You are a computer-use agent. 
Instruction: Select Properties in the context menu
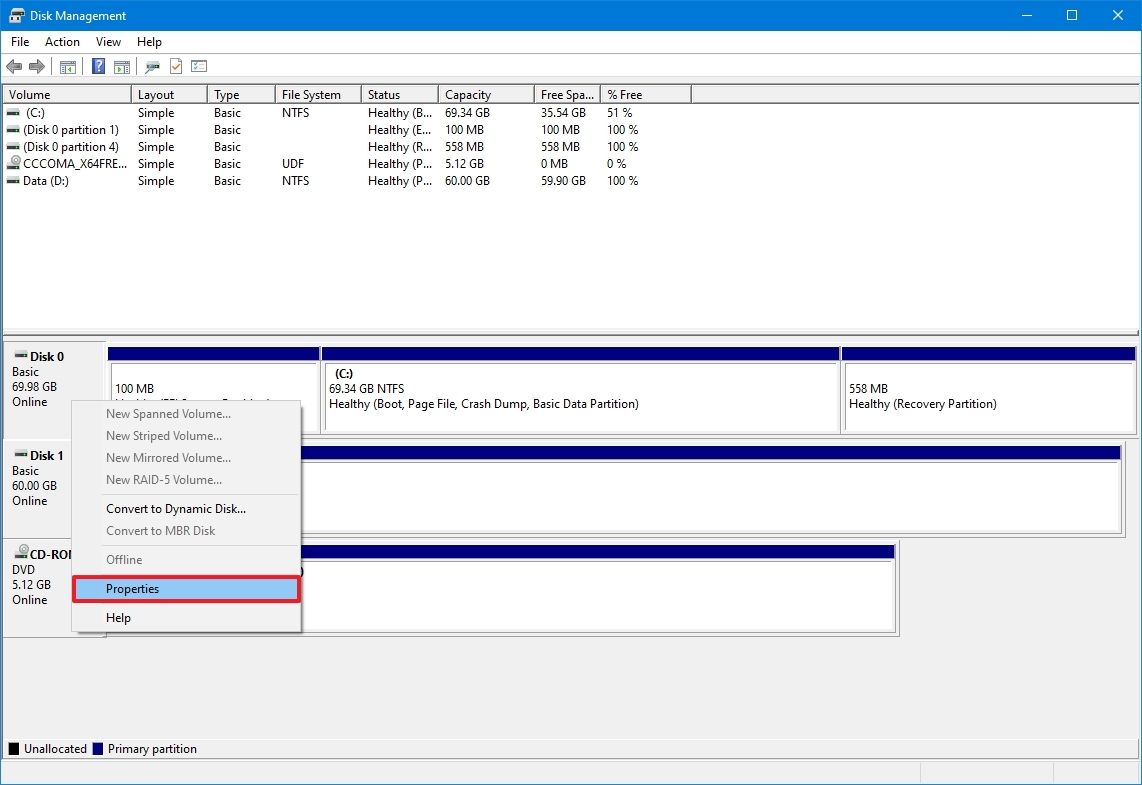(186, 589)
